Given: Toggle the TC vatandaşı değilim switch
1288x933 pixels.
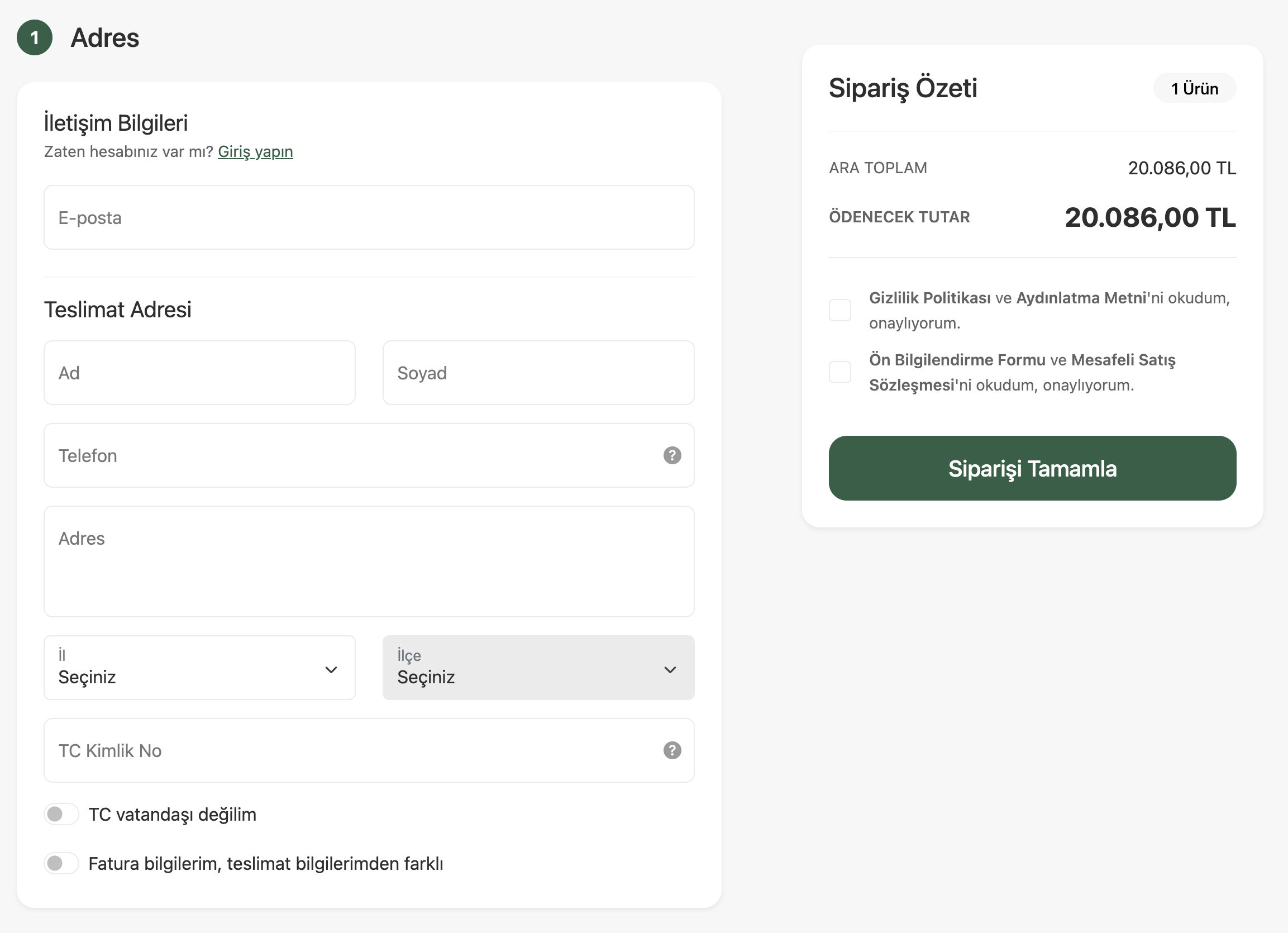Looking at the screenshot, I should pyautogui.click(x=61, y=813).
